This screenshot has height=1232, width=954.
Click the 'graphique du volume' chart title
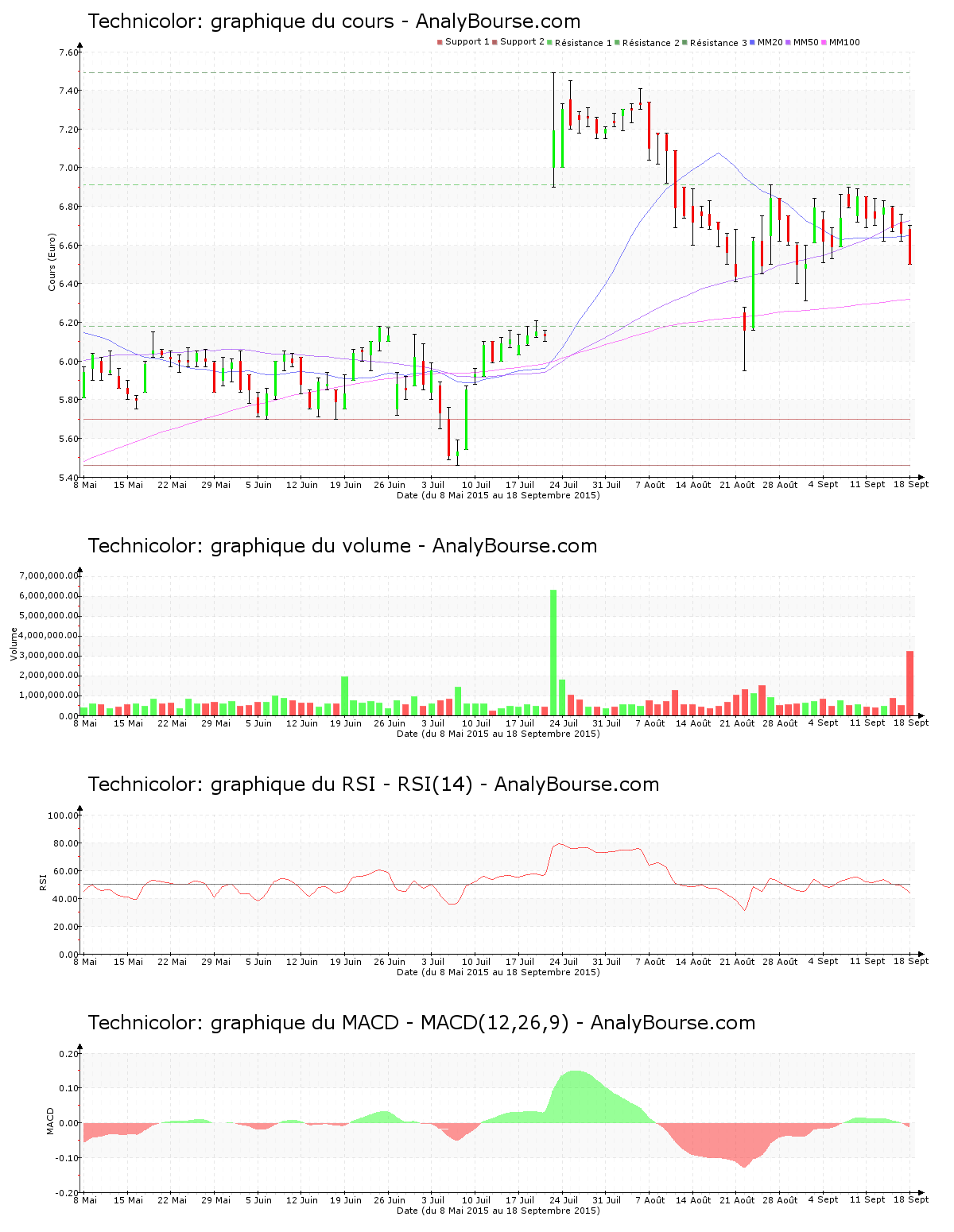[x=342, y=546]
